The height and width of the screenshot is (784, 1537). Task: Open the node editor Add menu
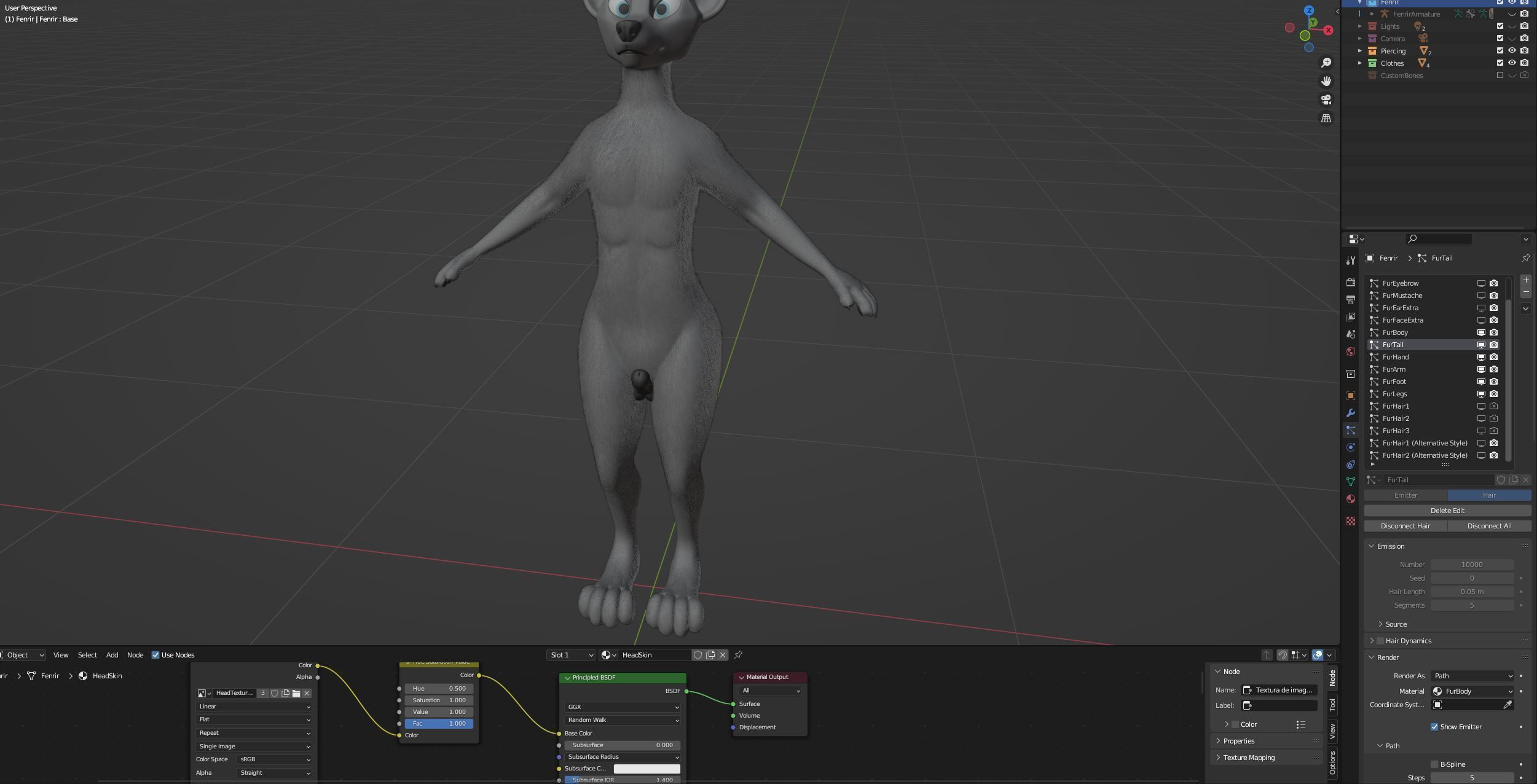[112, 655]
